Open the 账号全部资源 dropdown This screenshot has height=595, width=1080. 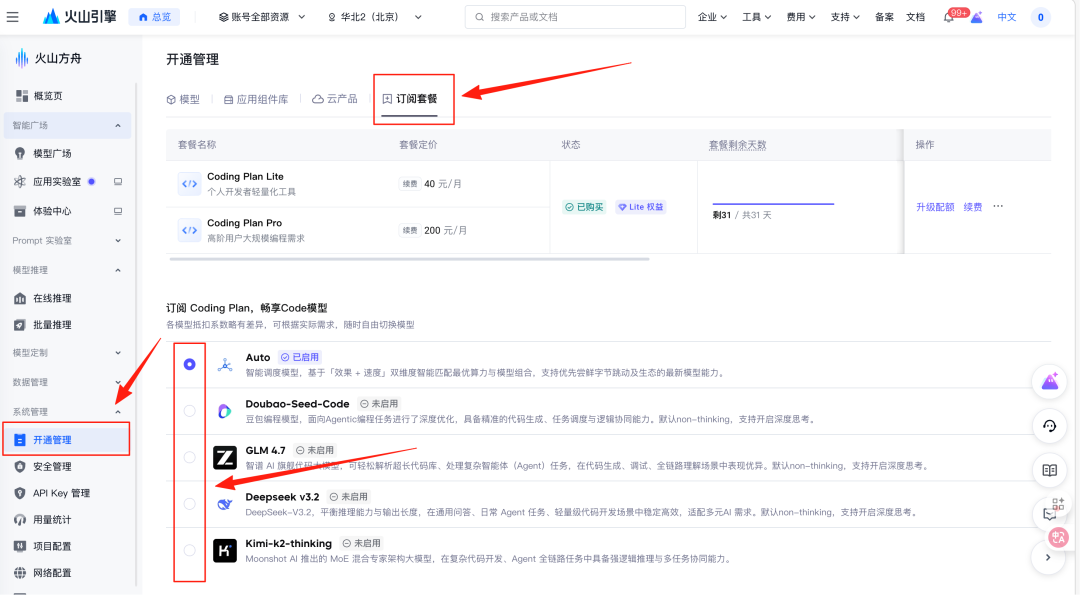point(262,17)
